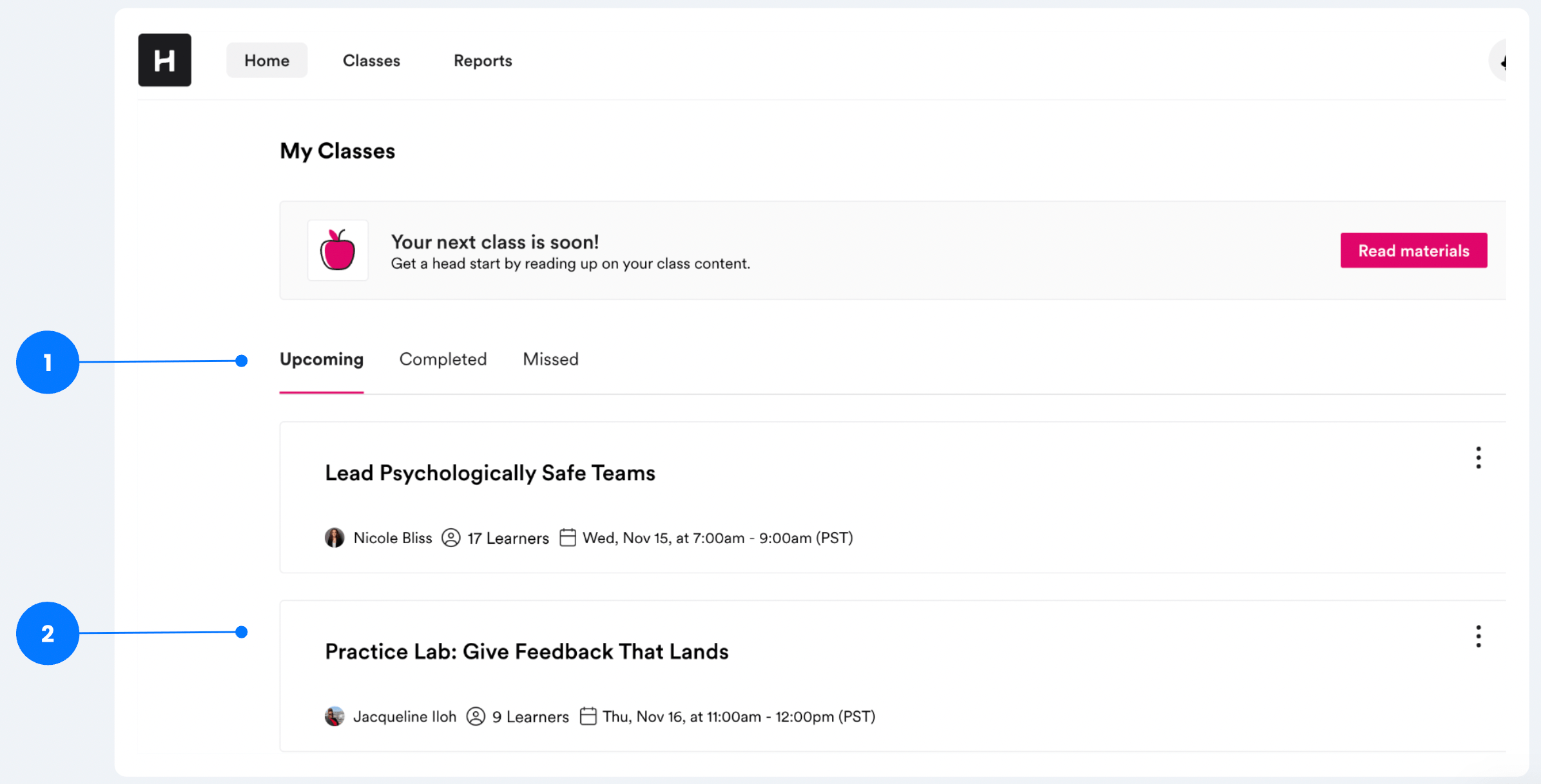This screenshot has height=784, width=1541.
Task: Open the Reports page from the navigation
Action: tap(482, 60)
